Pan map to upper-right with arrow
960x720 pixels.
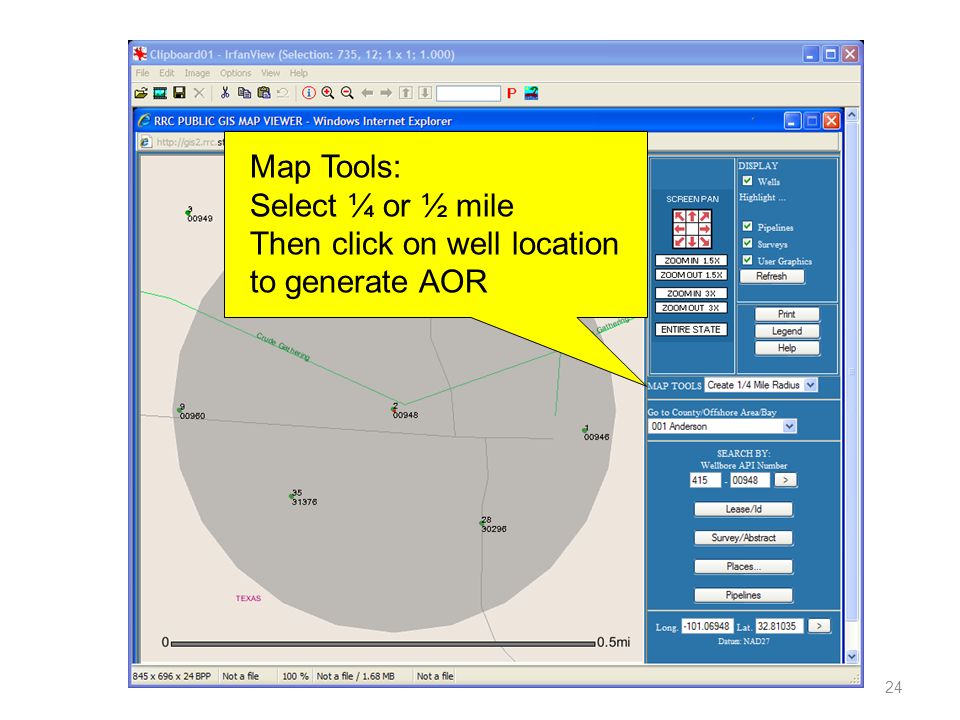pyautogui.click(x=705, y=217)
